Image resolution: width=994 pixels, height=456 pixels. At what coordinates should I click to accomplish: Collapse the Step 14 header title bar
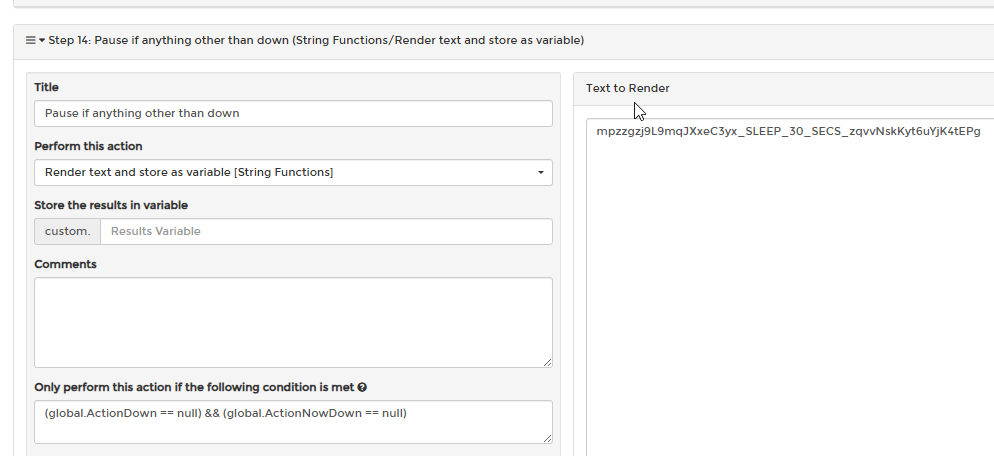pos(504,41)
